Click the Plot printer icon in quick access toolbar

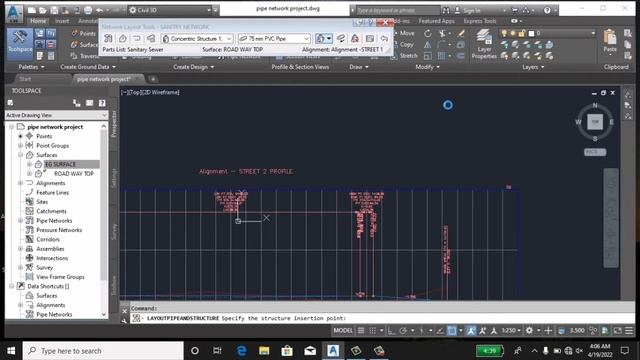88,10
